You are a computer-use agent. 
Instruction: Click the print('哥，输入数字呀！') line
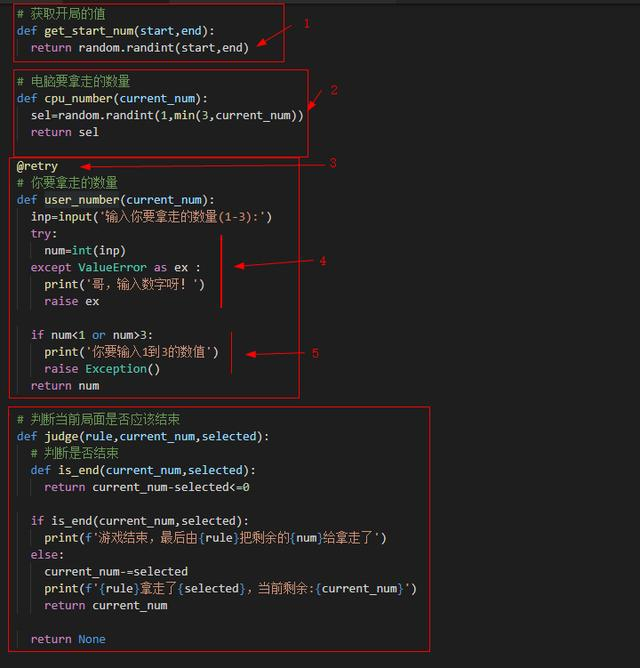(x=124, y=284)
